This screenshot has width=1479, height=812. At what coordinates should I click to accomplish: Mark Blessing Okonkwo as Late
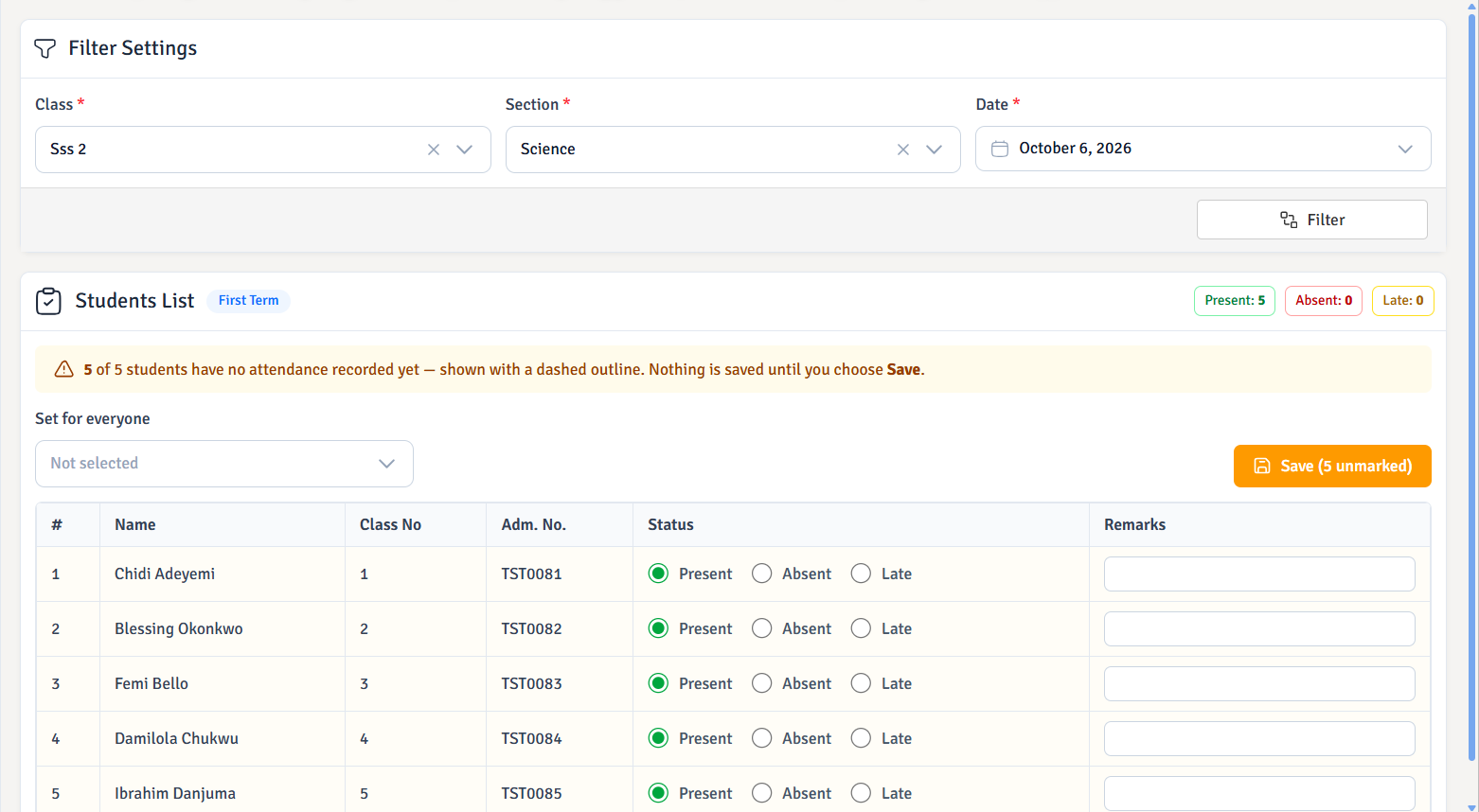click(861, 628)
